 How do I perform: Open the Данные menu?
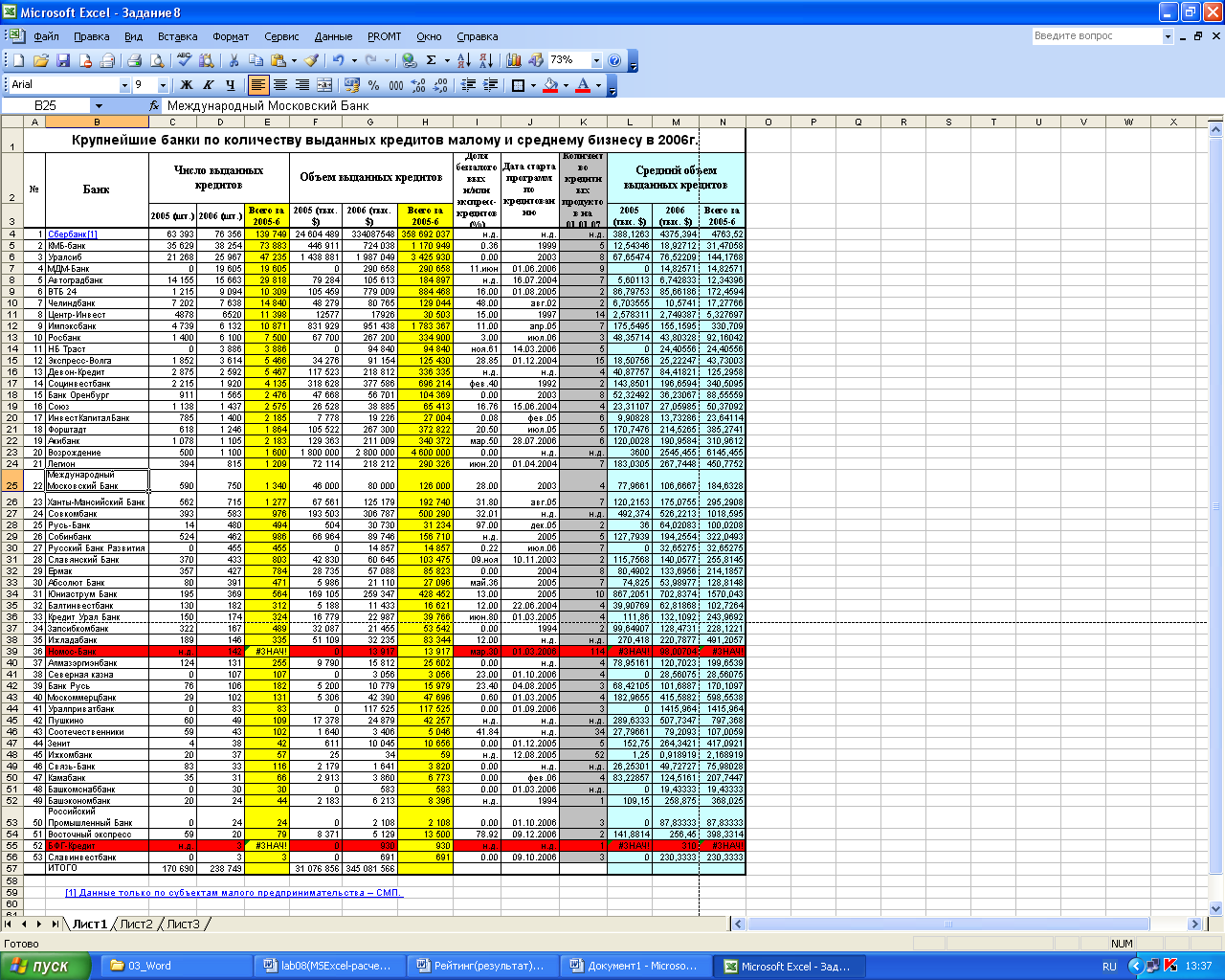tap(333, 36)
